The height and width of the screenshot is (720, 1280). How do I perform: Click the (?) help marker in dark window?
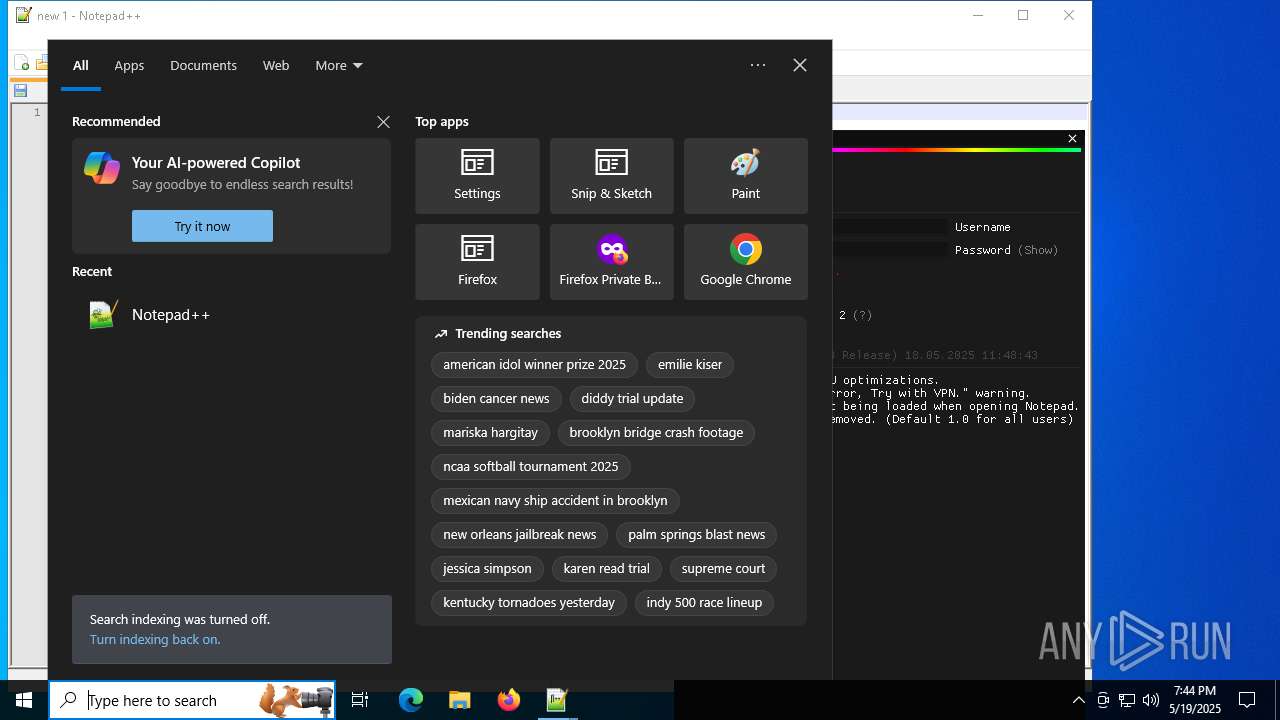[x=862, y=315]
